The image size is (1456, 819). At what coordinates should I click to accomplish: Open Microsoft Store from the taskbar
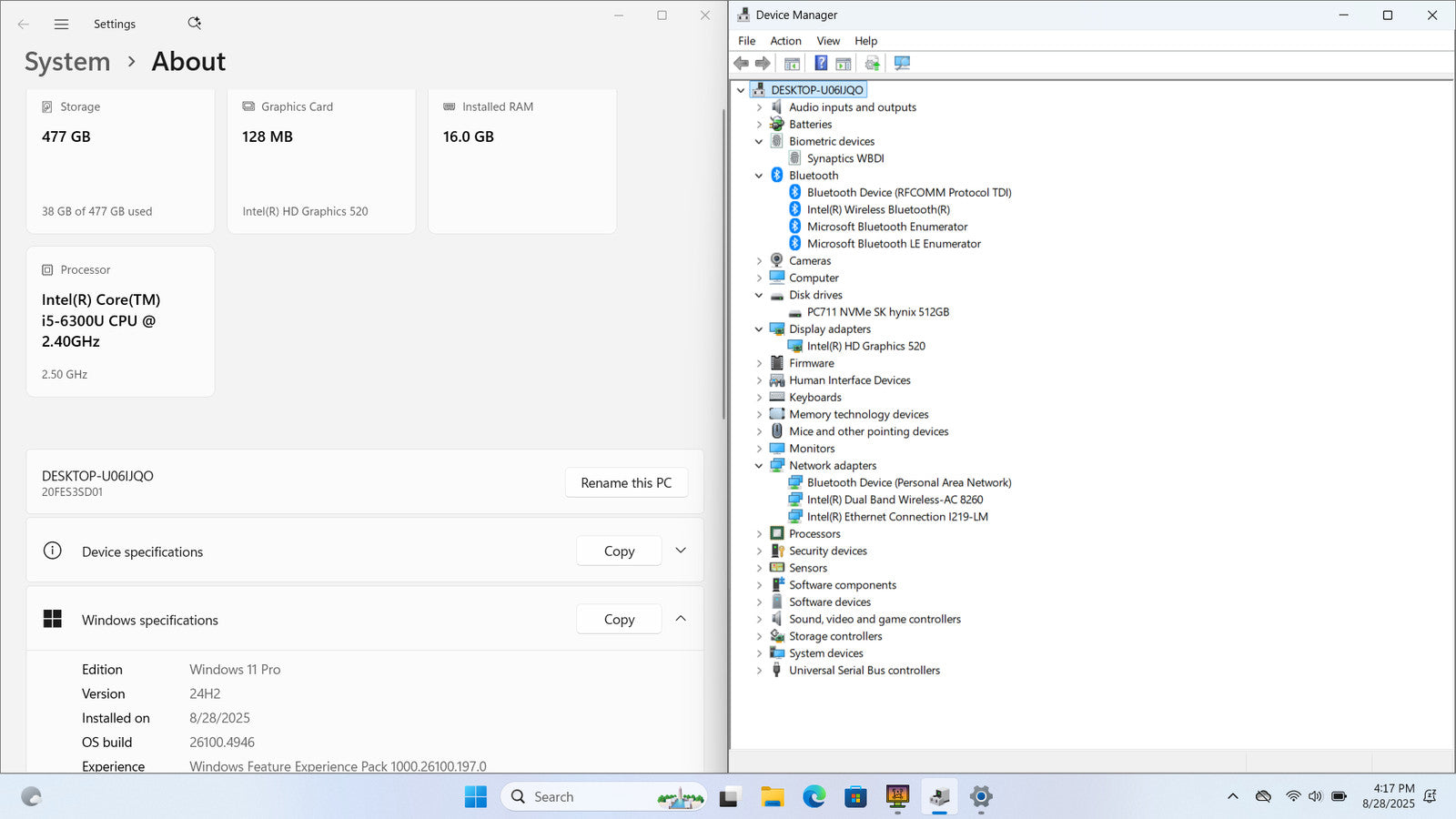click(x=855, y=797)
